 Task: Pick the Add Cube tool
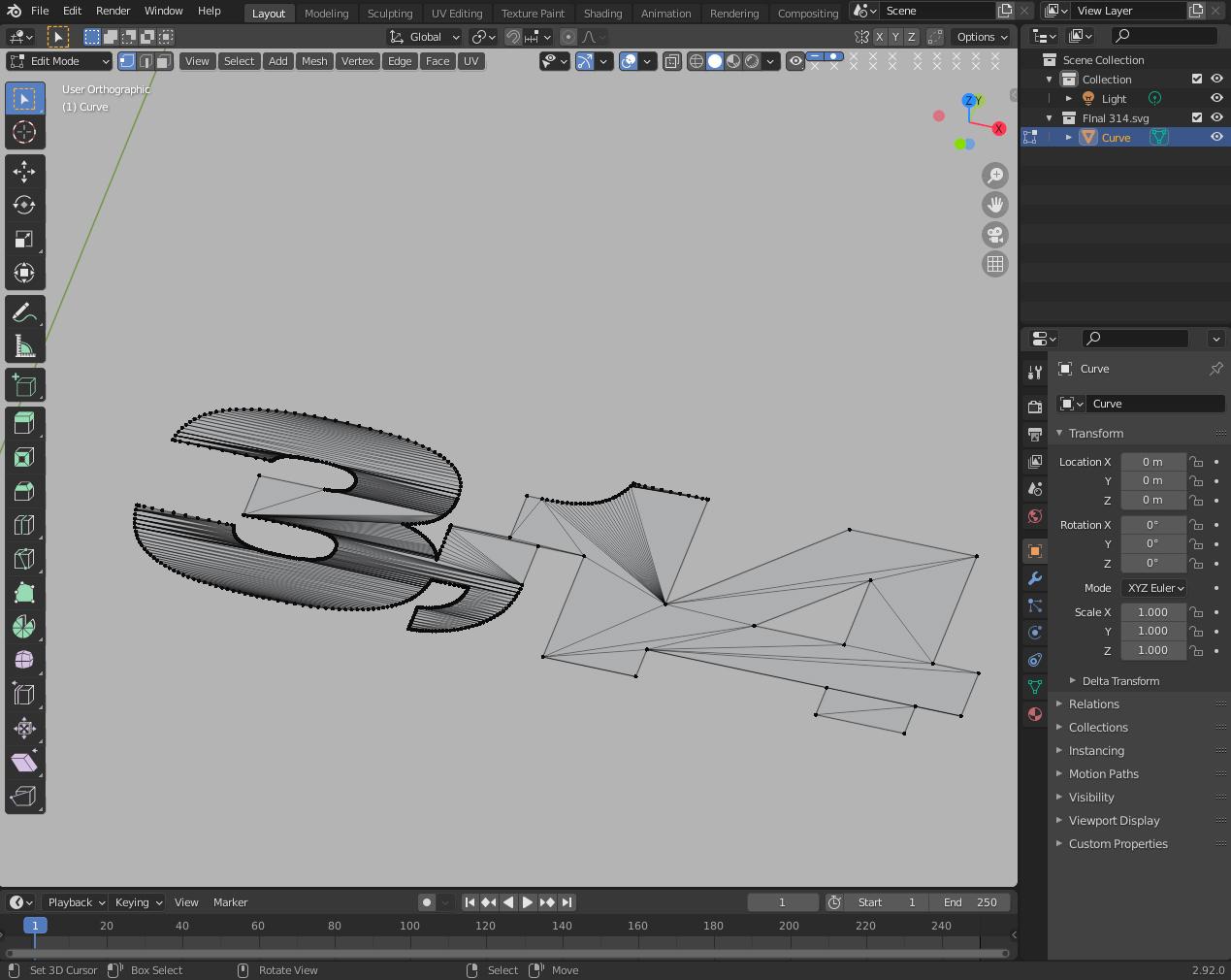coord(24,385)
